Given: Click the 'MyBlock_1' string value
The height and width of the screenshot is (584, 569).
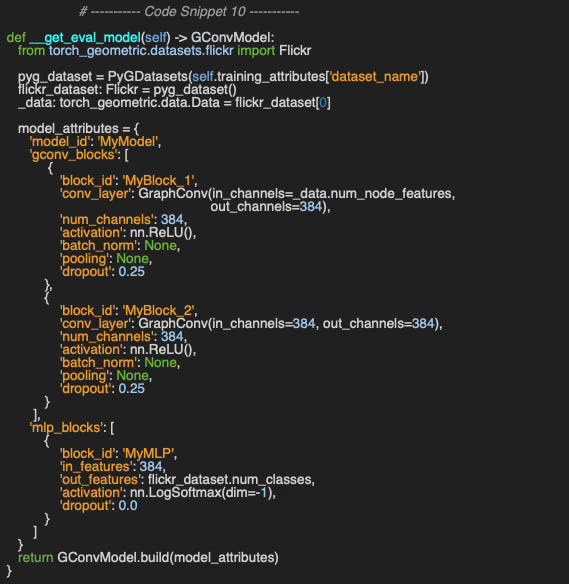Looking at the screenshot, I should (159, 181).
